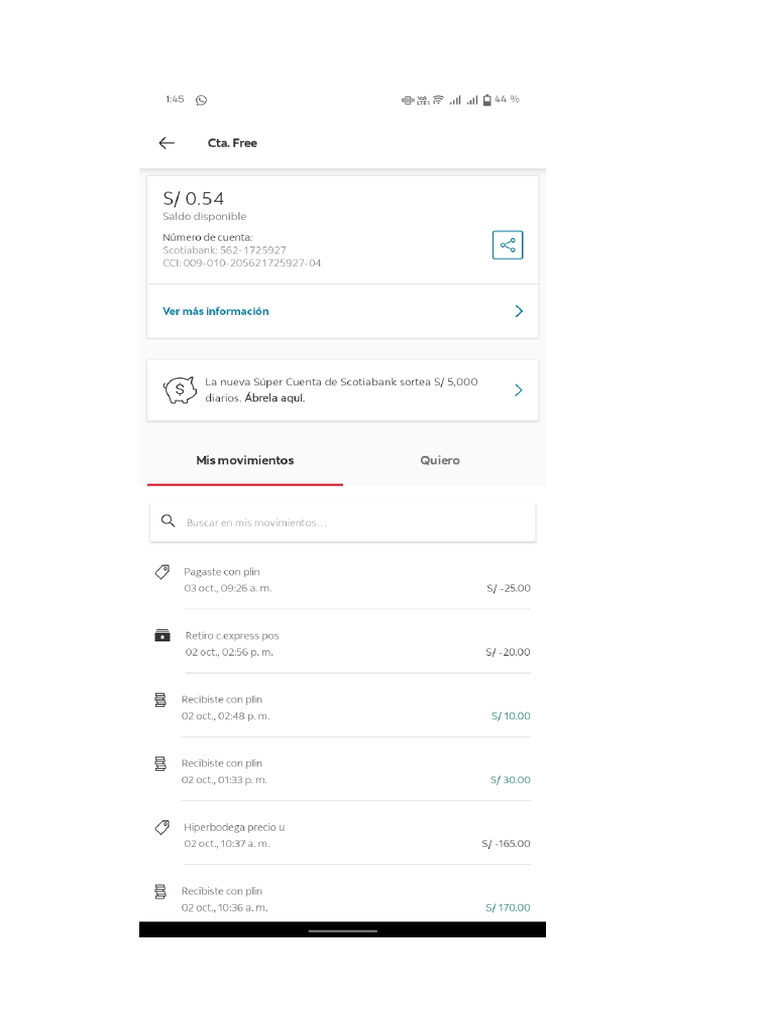Tap the tag icon beside Hiperbodega precio u

click(x=162, y=828)
